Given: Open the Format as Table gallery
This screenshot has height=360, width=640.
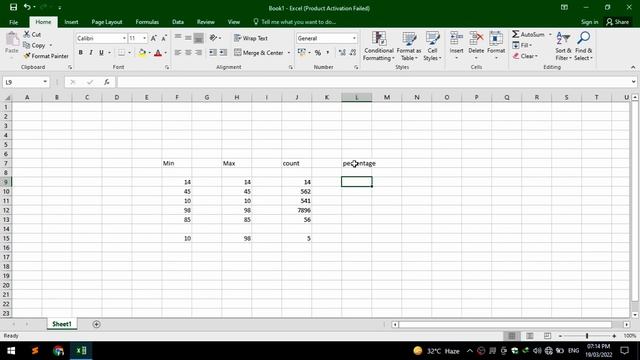Looking at the screenshot, I should (409, 46).
